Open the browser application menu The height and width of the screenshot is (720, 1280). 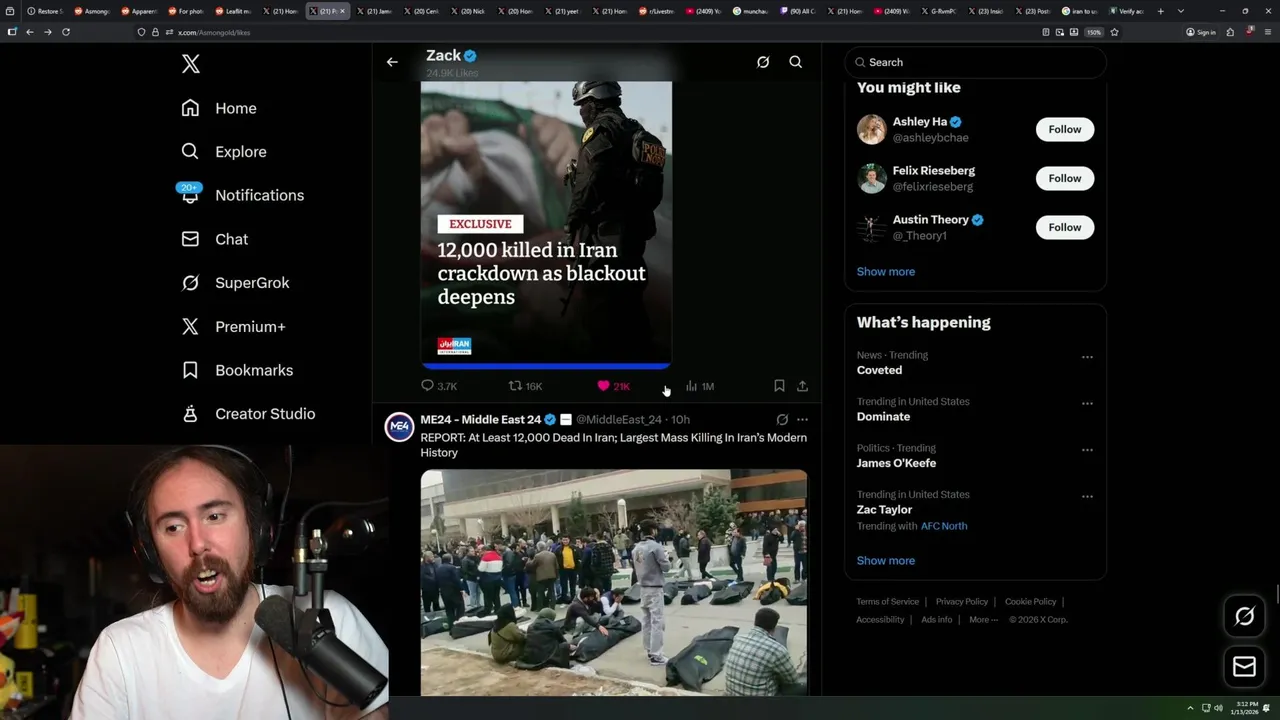point(1268,32)
